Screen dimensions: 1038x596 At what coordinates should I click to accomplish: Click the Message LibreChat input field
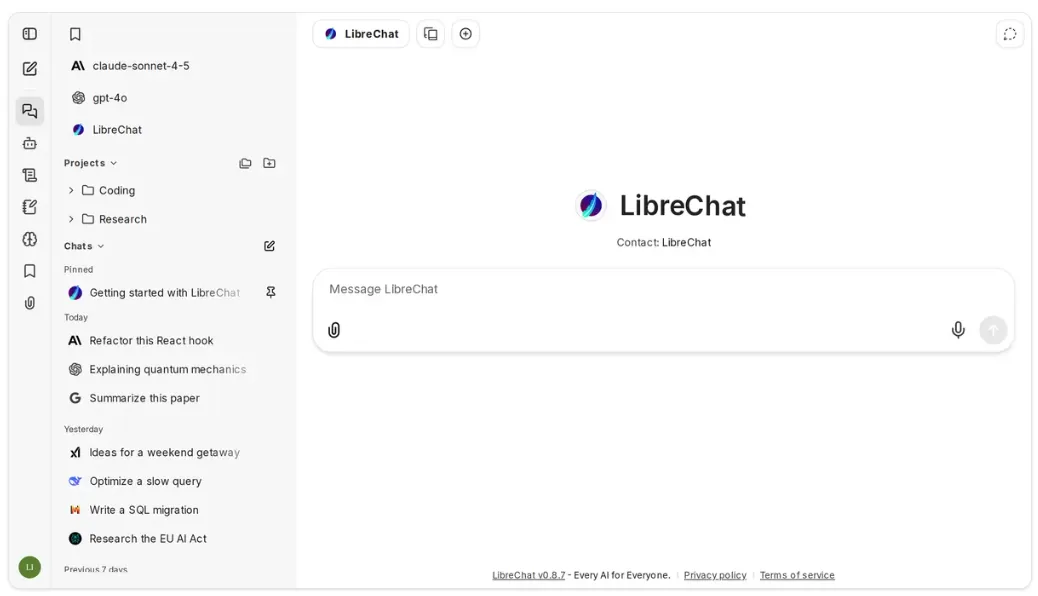point(663,289)
